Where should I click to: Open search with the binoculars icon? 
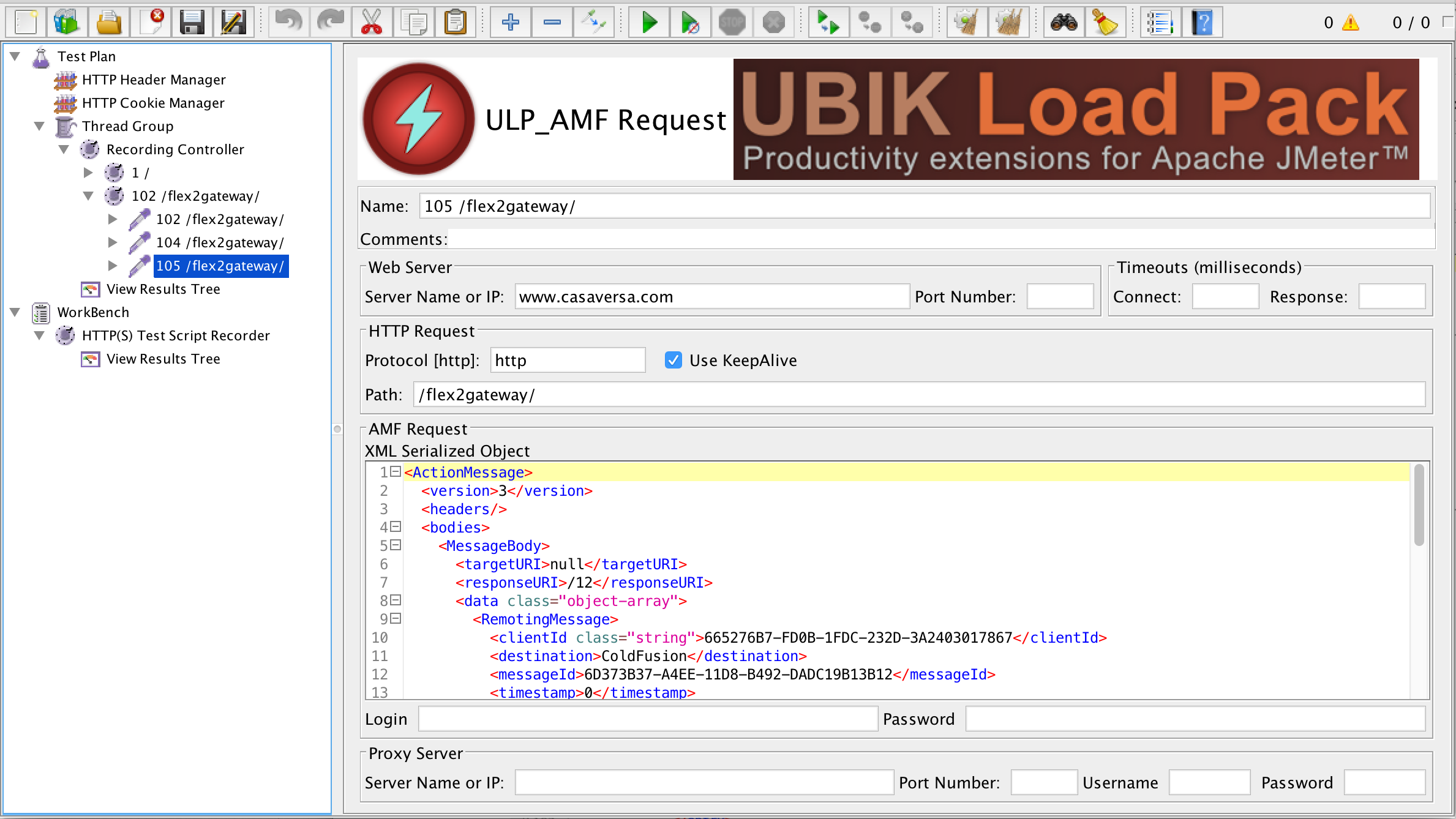click(1064, 23)
